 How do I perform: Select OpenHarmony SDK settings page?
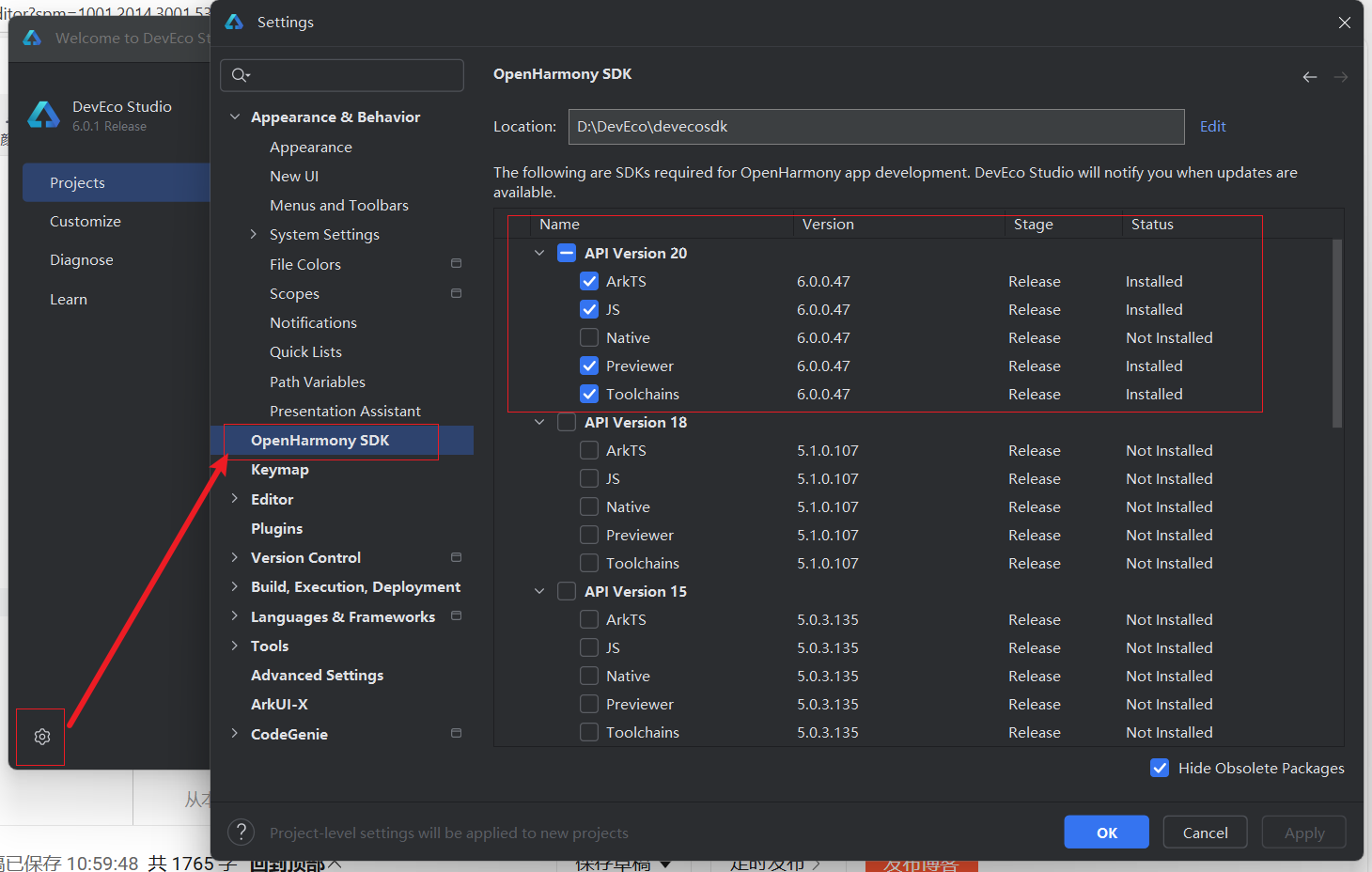point(342,440)
